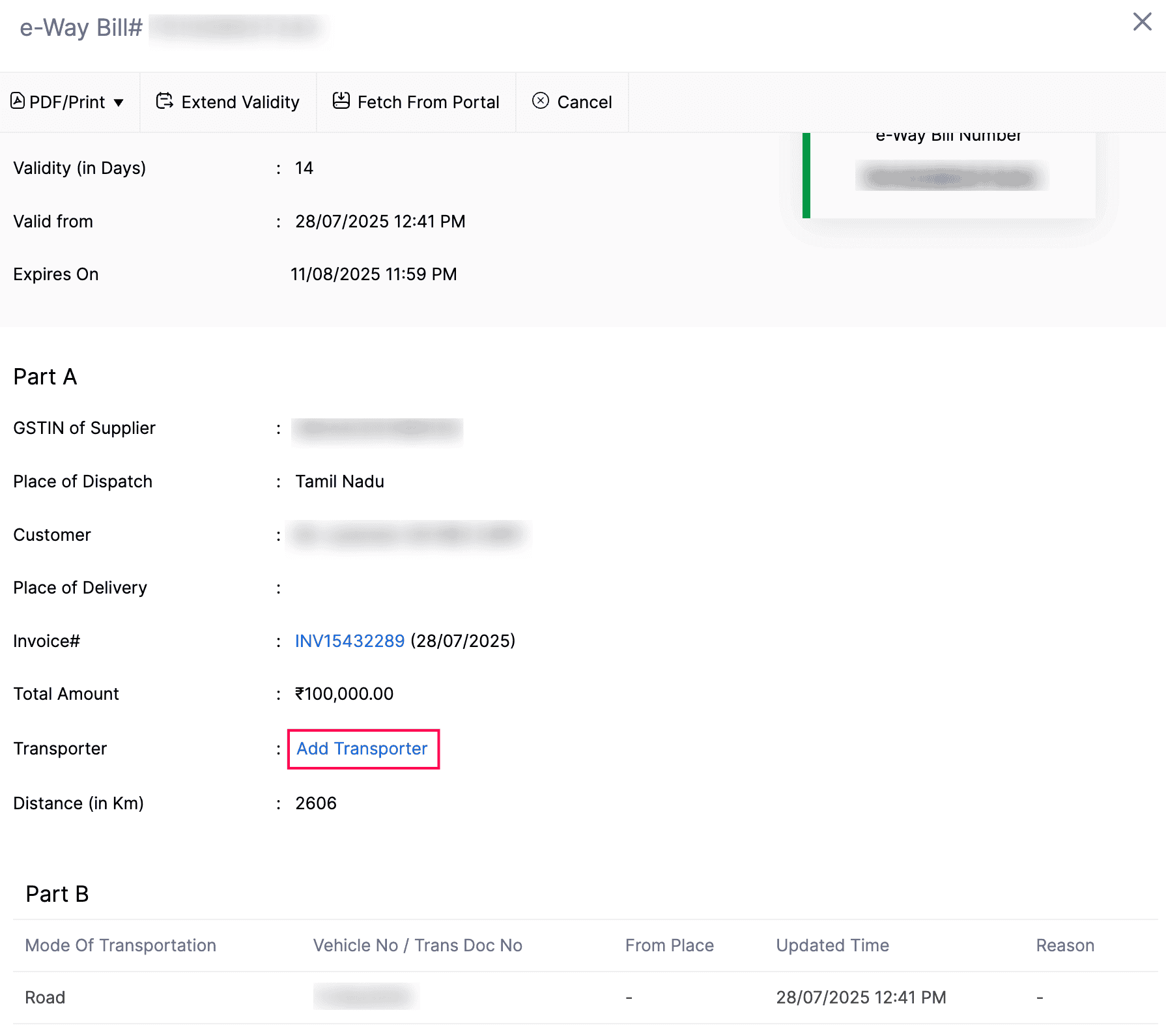
Task: Click the From Place column header
Action: 669,945
